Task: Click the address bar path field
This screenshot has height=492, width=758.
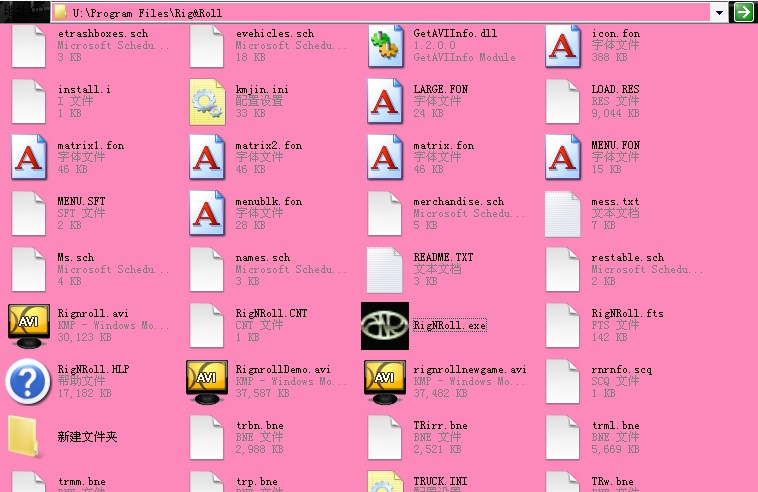Action: tap(390, 12)
